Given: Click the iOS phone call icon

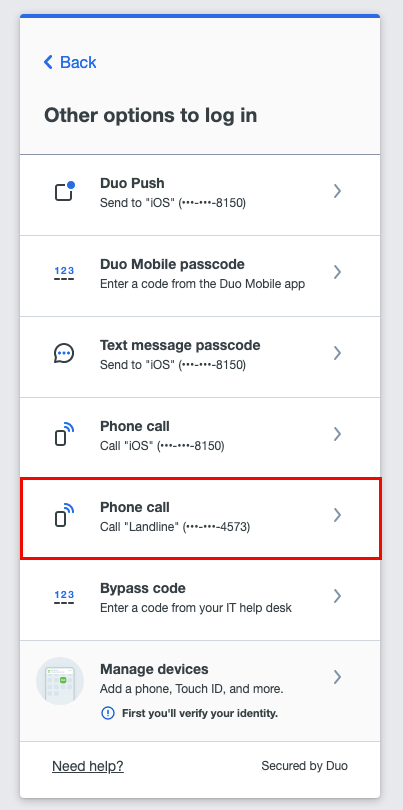Looking at the screenshot, I should (x=64, y=434).
